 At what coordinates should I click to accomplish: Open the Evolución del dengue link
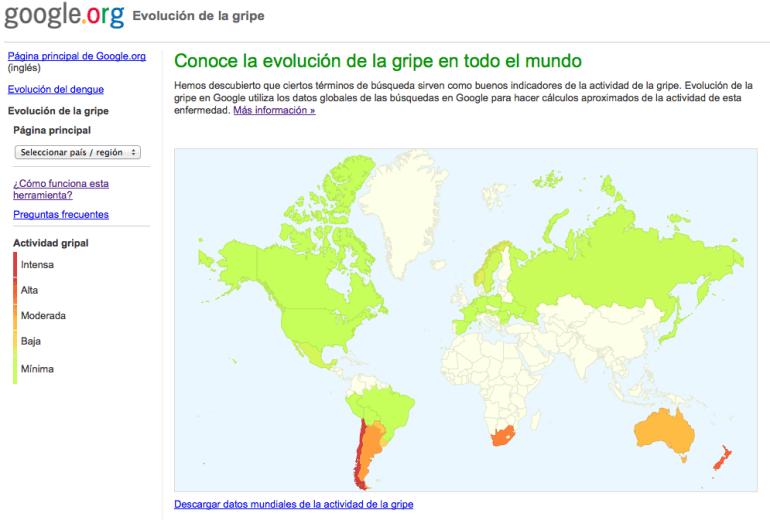(55, 89)
